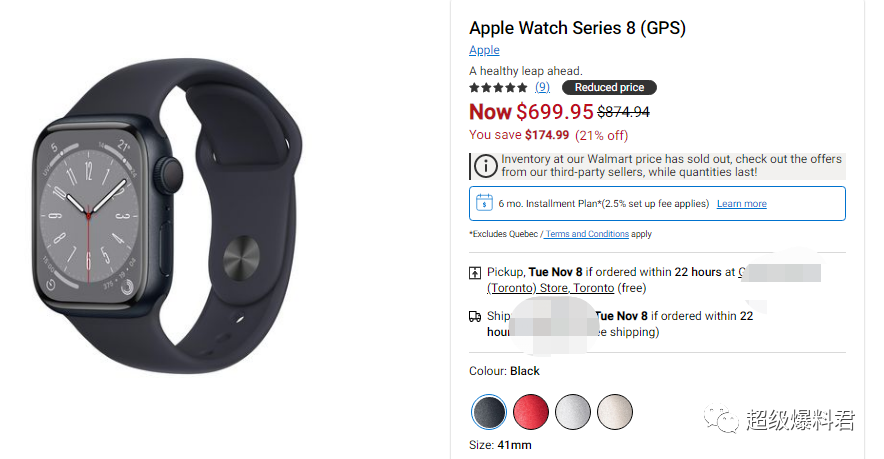The height and width of the screenshot is (459, 884).
Task: Open the Terms and Conditions link
Action: click(x=587, y=233)
